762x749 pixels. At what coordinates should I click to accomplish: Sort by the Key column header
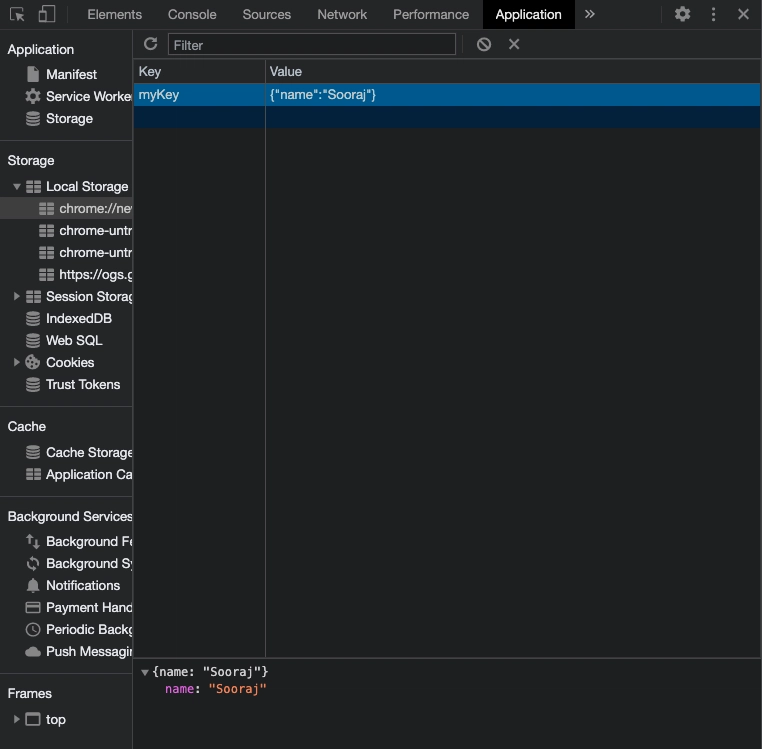point(199,71)
